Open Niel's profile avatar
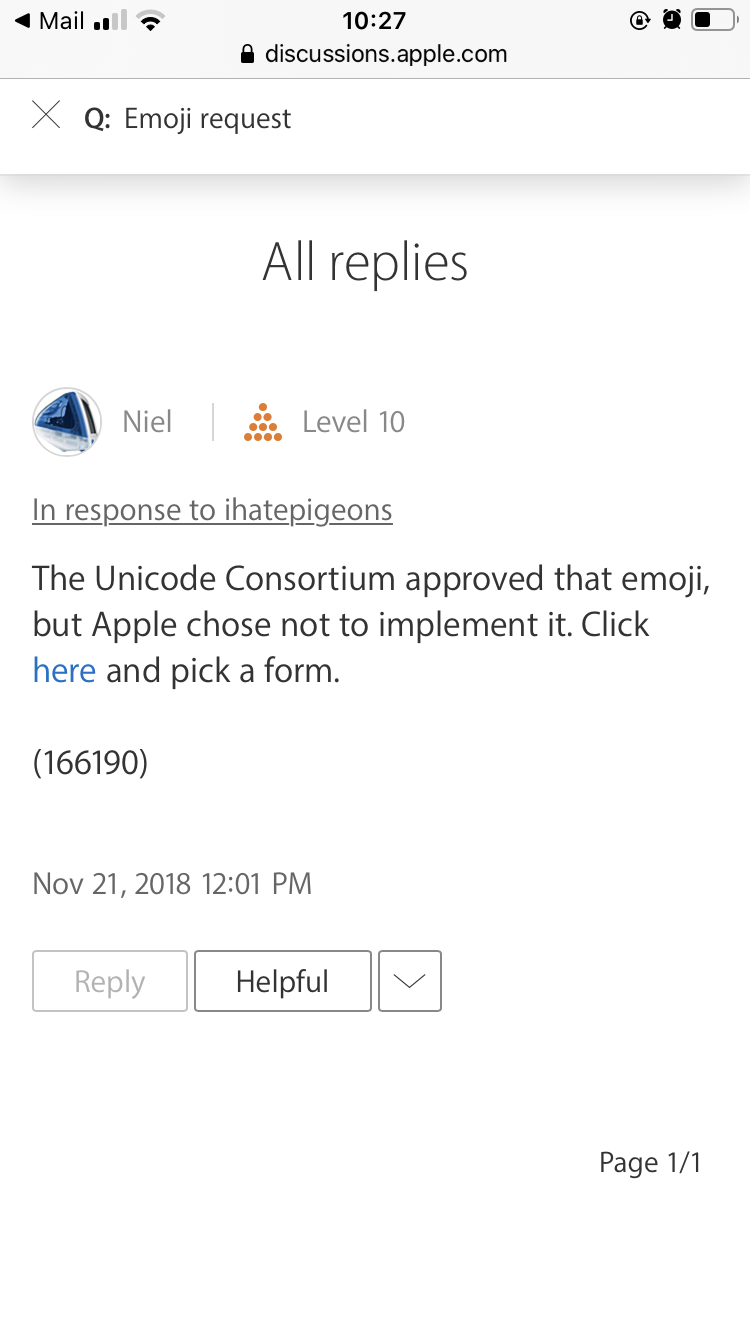 [67, 422]
